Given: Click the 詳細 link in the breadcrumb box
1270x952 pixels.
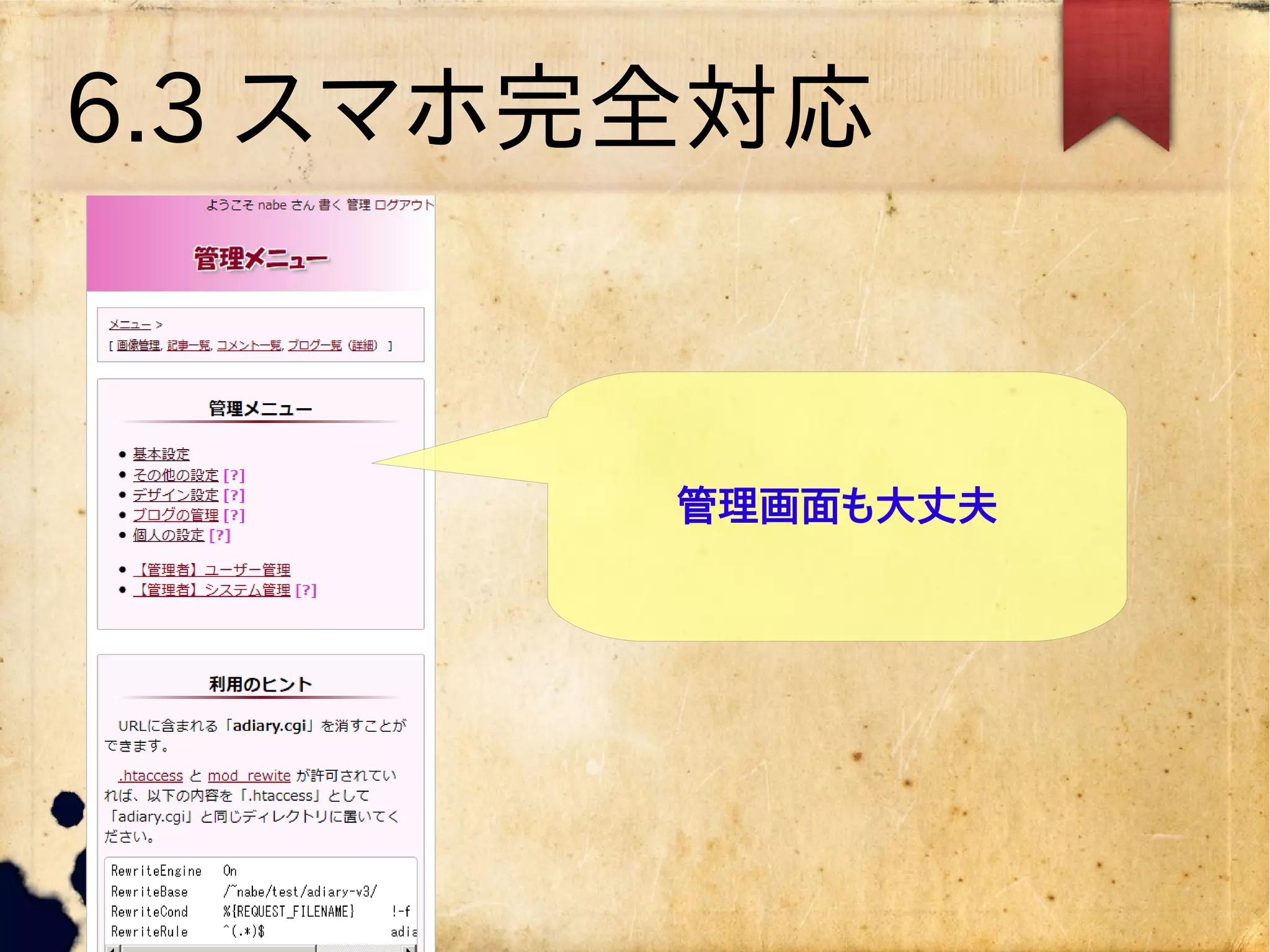Looking at the screenshot, I should [363, 345].
